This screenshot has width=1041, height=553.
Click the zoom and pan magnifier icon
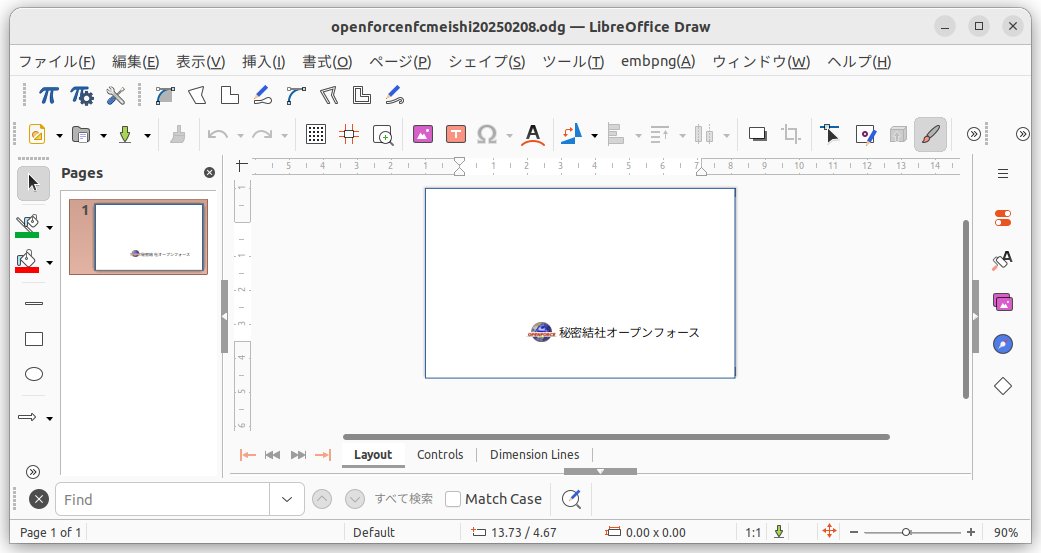(383, 135)
